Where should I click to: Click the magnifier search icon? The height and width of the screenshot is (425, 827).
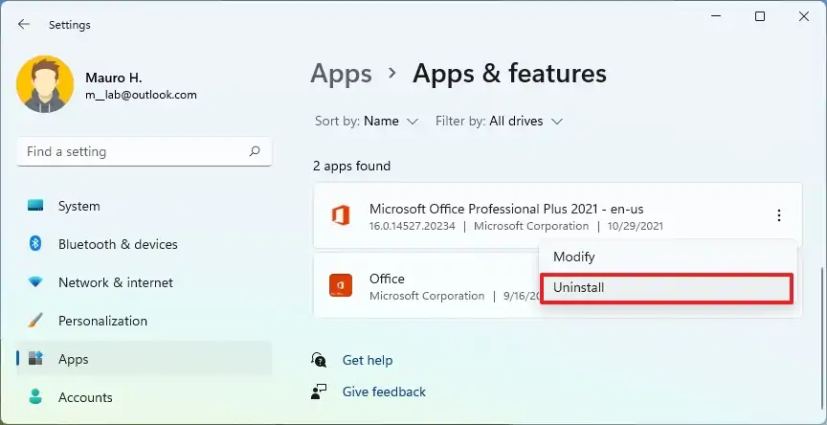254,151
